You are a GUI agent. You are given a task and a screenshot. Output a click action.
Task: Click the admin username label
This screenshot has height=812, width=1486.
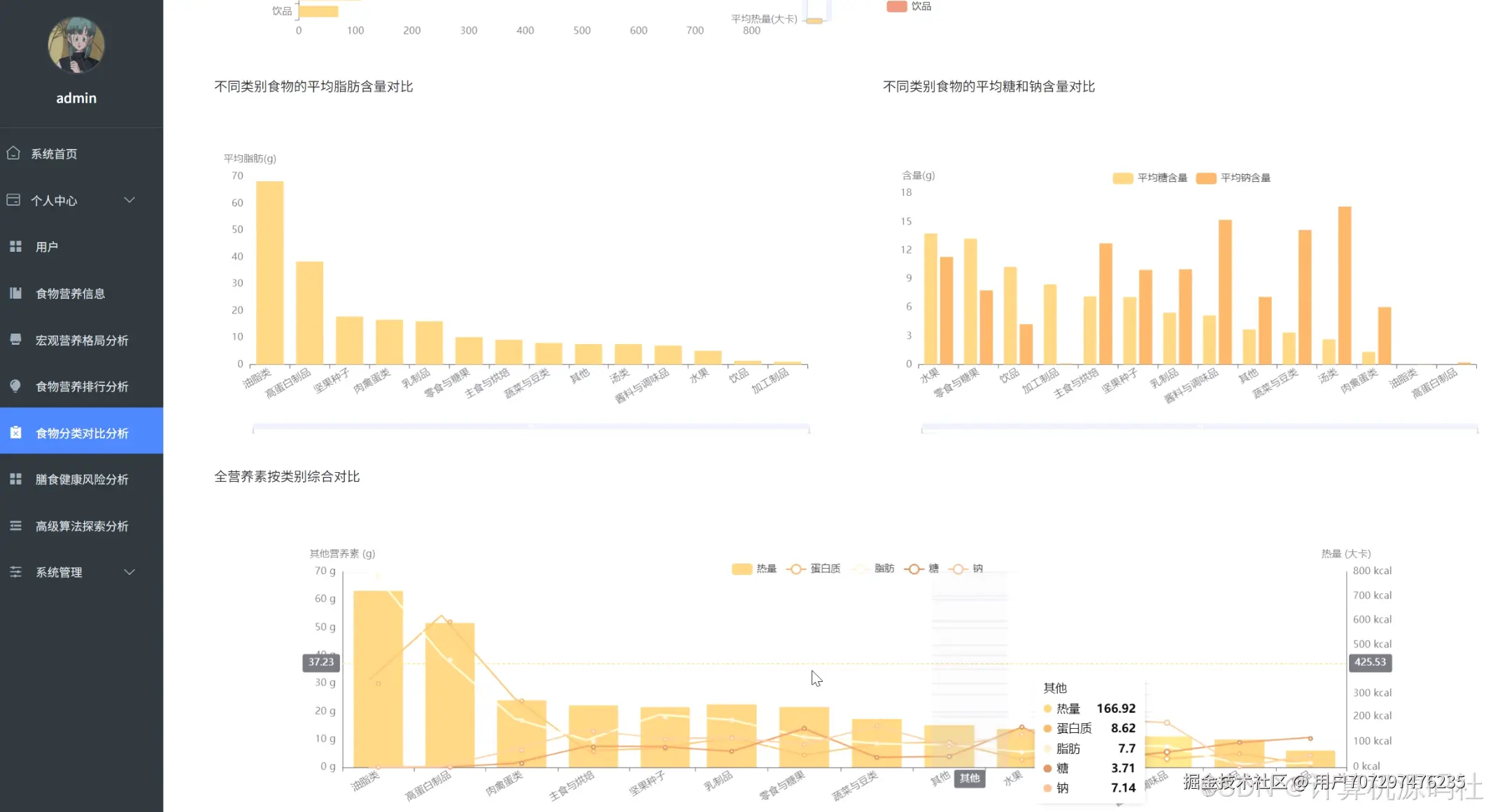[x=76, y=98]
